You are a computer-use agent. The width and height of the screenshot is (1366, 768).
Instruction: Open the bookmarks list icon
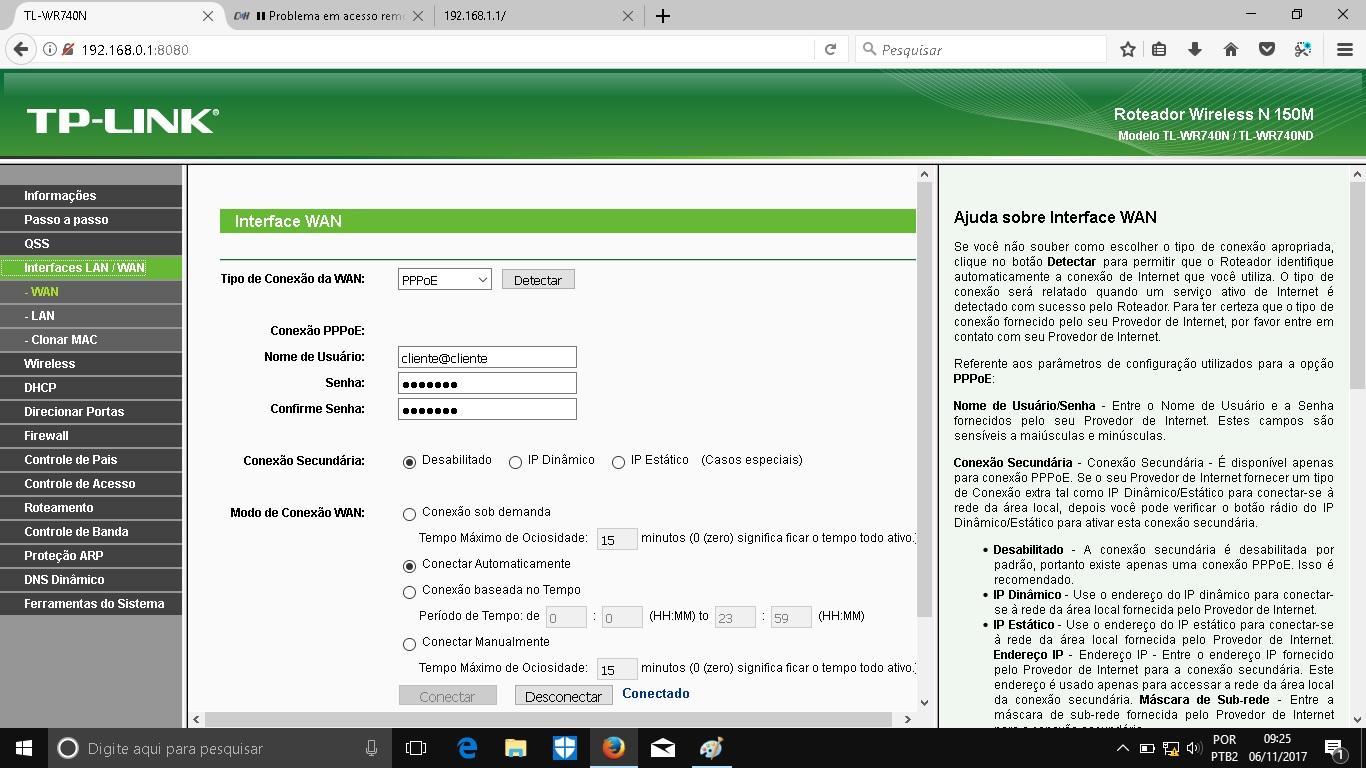pyautogui.click(x=1159, y=49)
